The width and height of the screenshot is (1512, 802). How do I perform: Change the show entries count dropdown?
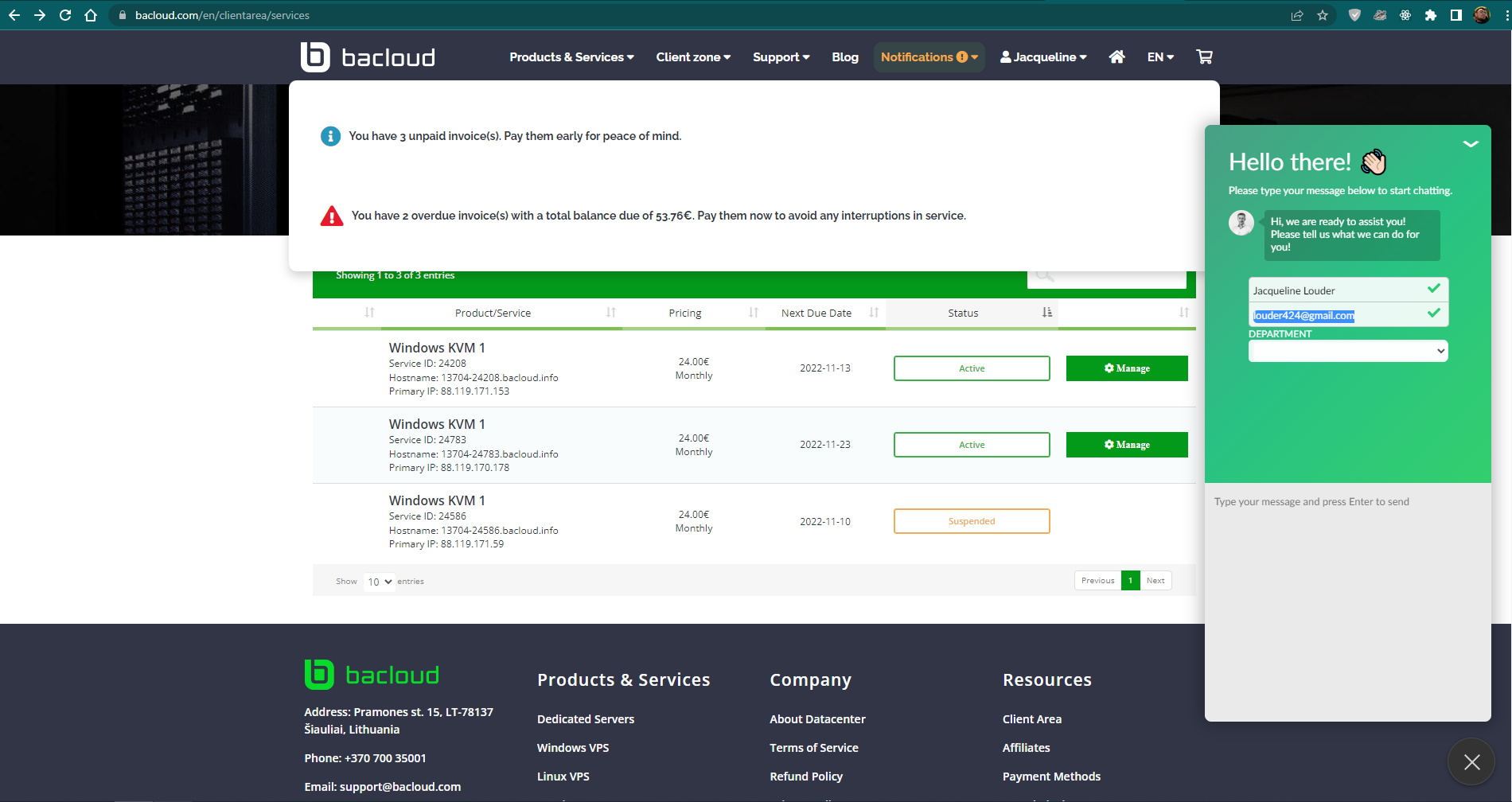tap(379, 582)
